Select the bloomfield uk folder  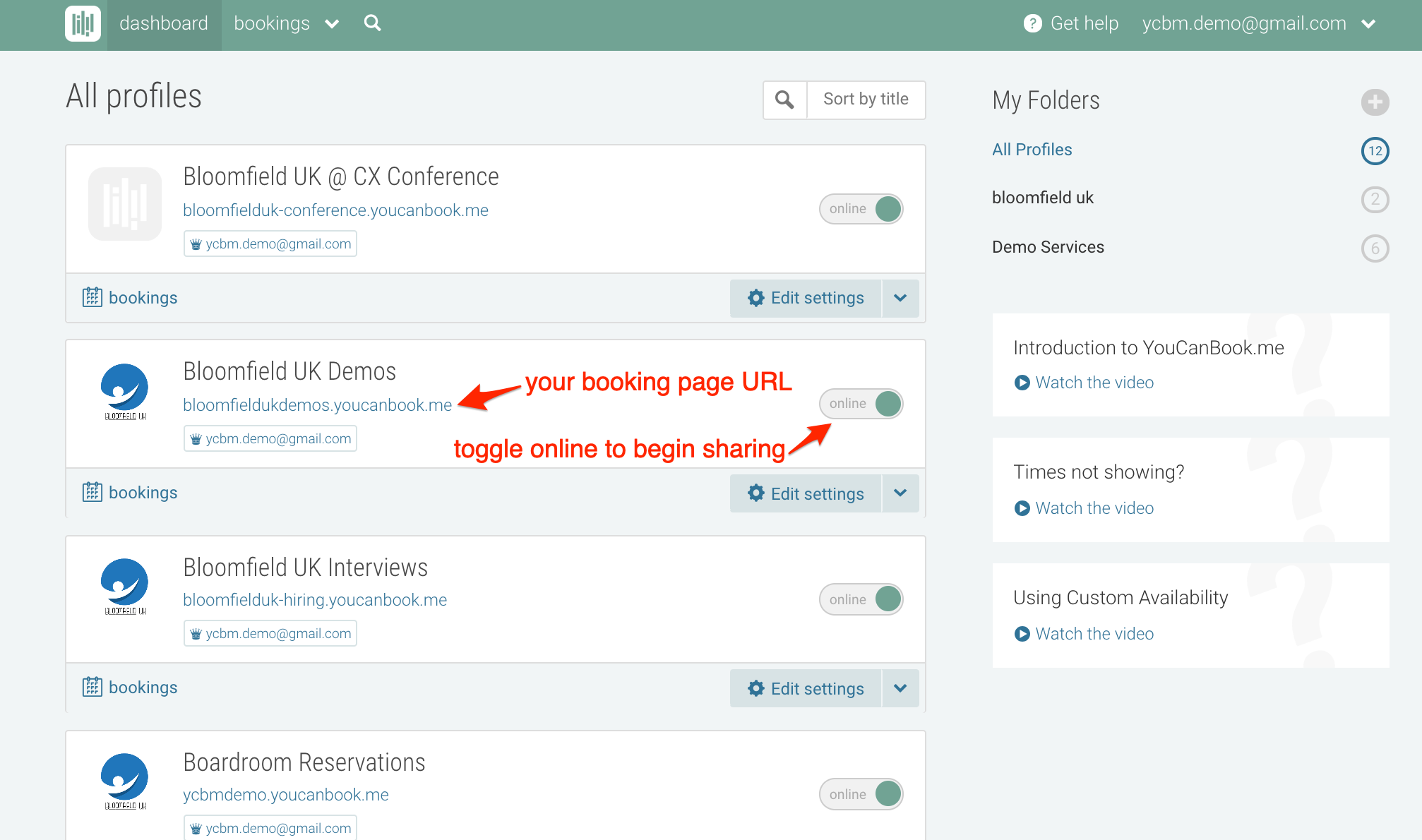tap(1042, 198)
